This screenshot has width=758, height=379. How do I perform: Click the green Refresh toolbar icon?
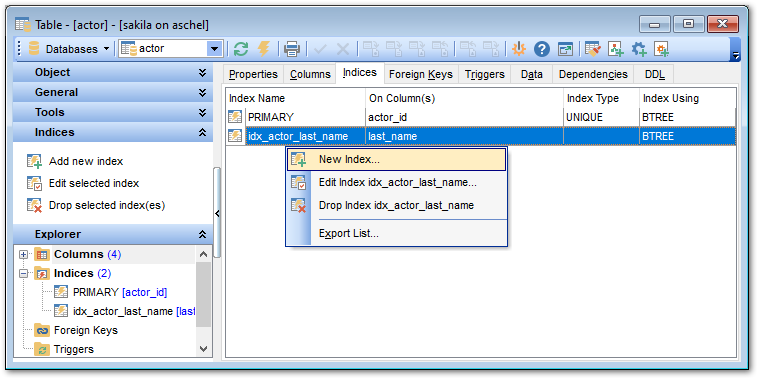click(241, 49)
